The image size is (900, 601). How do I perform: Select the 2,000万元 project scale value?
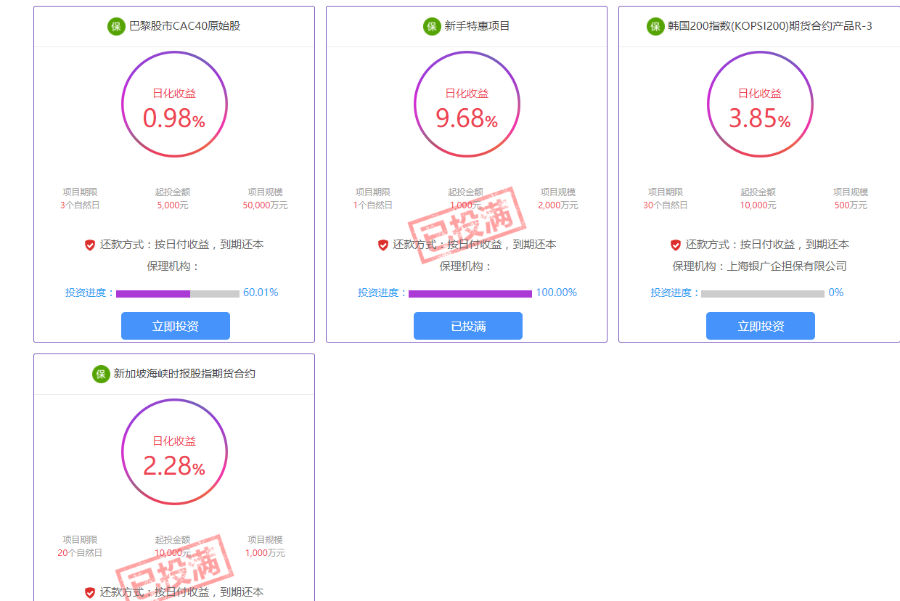pos(558,205)
